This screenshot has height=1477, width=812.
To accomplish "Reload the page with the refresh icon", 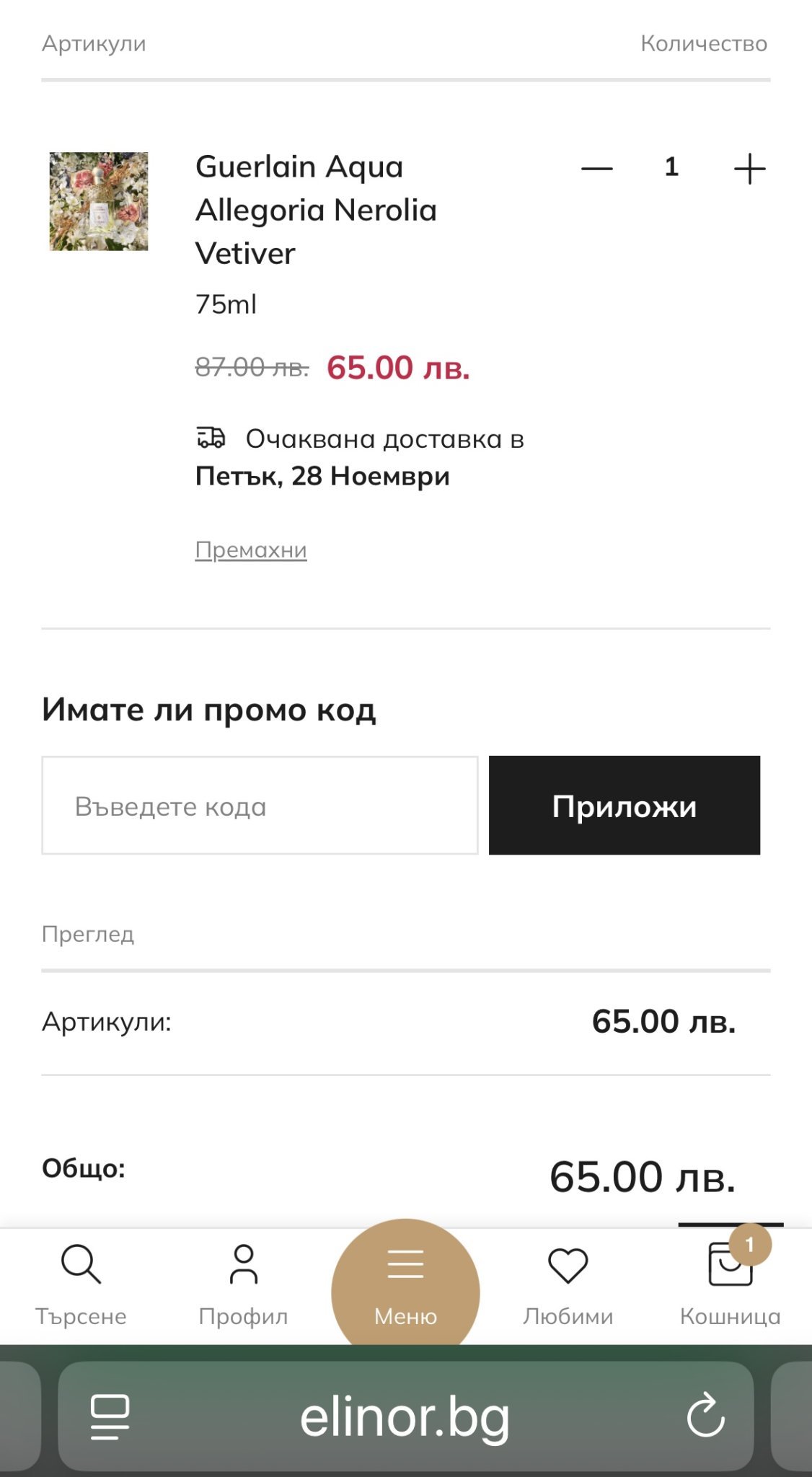I will [x=705, y=1416].
